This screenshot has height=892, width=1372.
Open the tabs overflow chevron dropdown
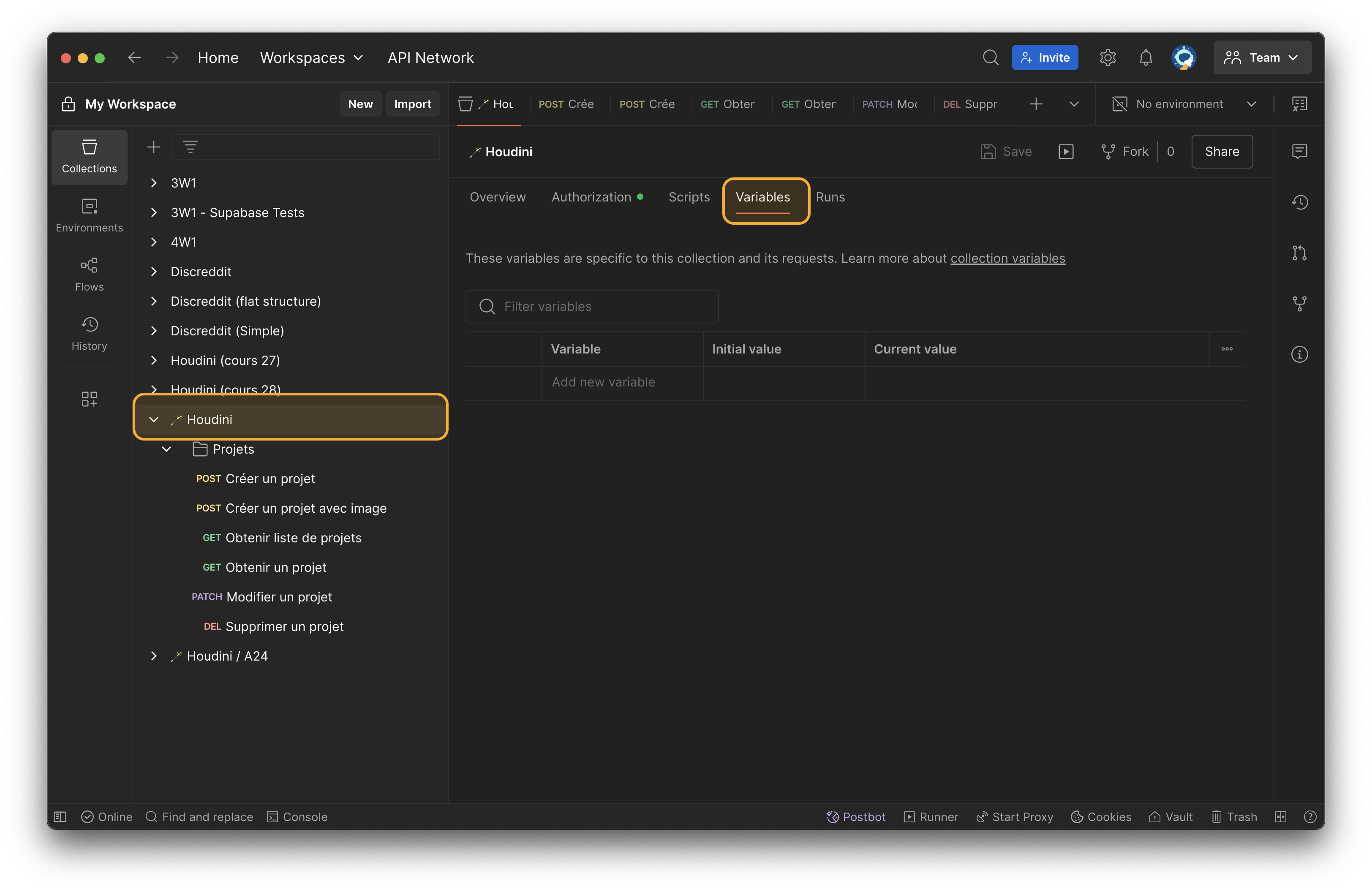coord(1073,104)
